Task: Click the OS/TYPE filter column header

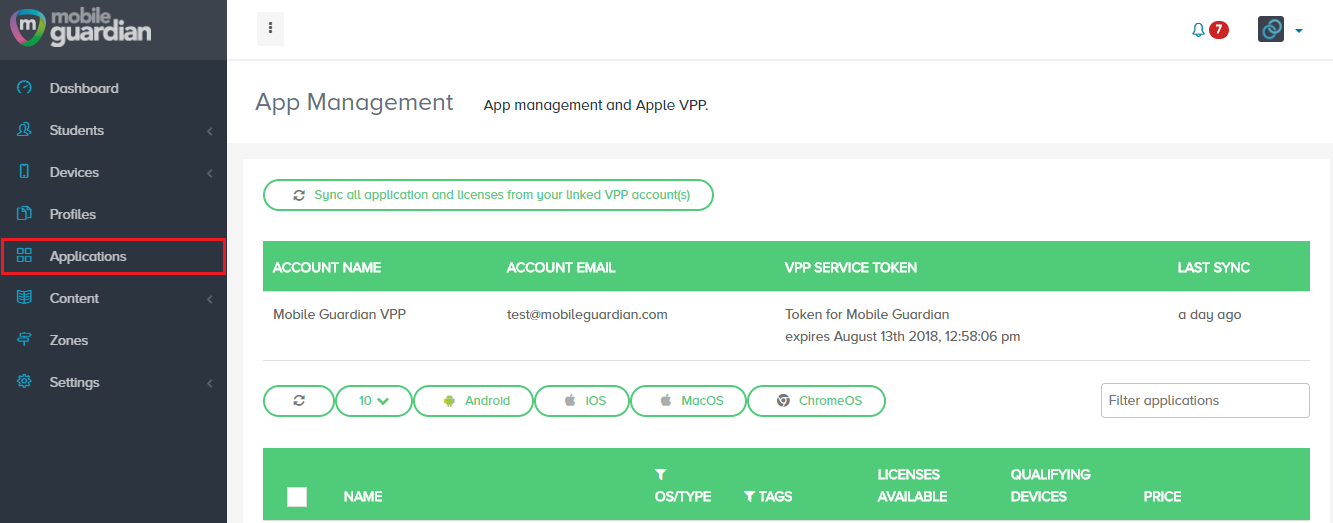Action: 683,485
